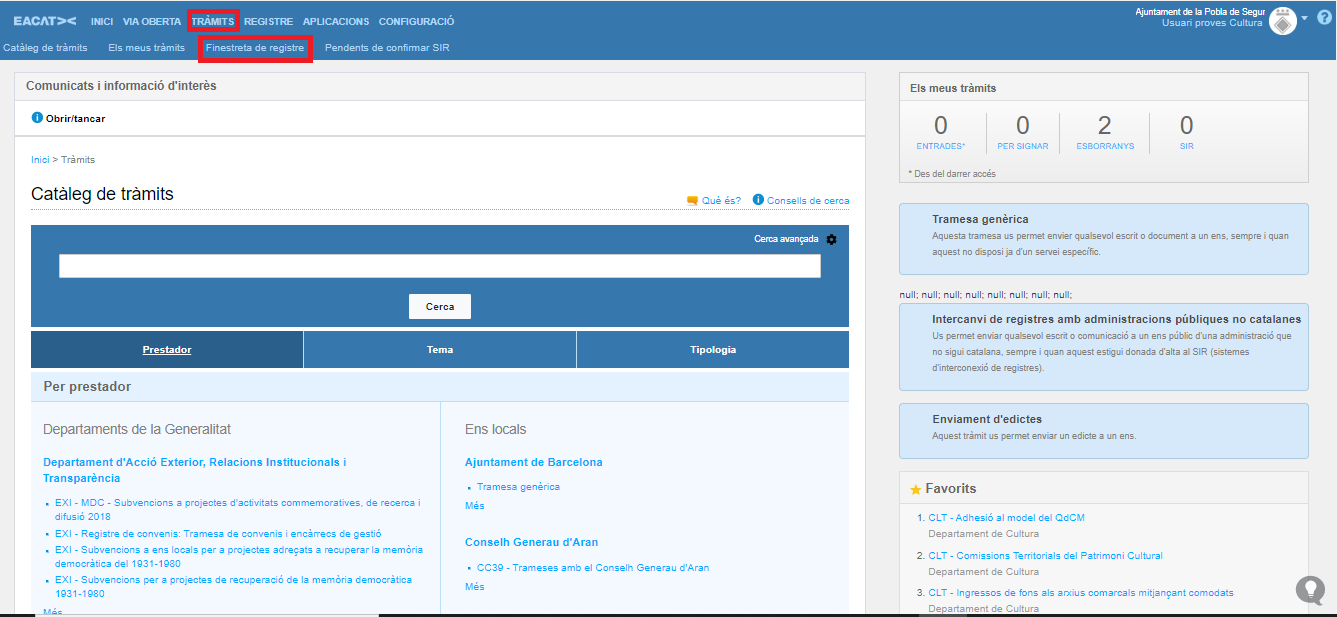The height and width of the screenshot is (617, 1337).
Task: Open the Tramesa genèrica panel
Action: [1103, 238]
